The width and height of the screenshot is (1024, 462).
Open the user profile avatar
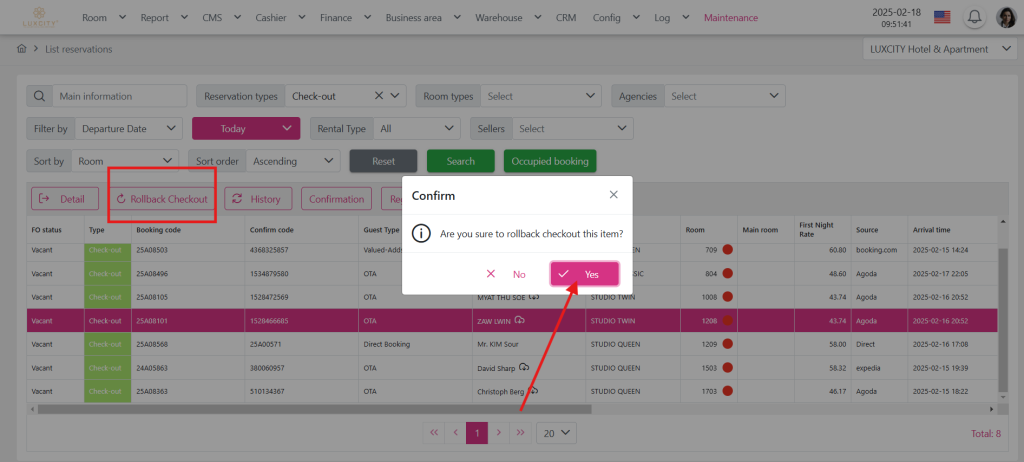(x=1006, y=17)
